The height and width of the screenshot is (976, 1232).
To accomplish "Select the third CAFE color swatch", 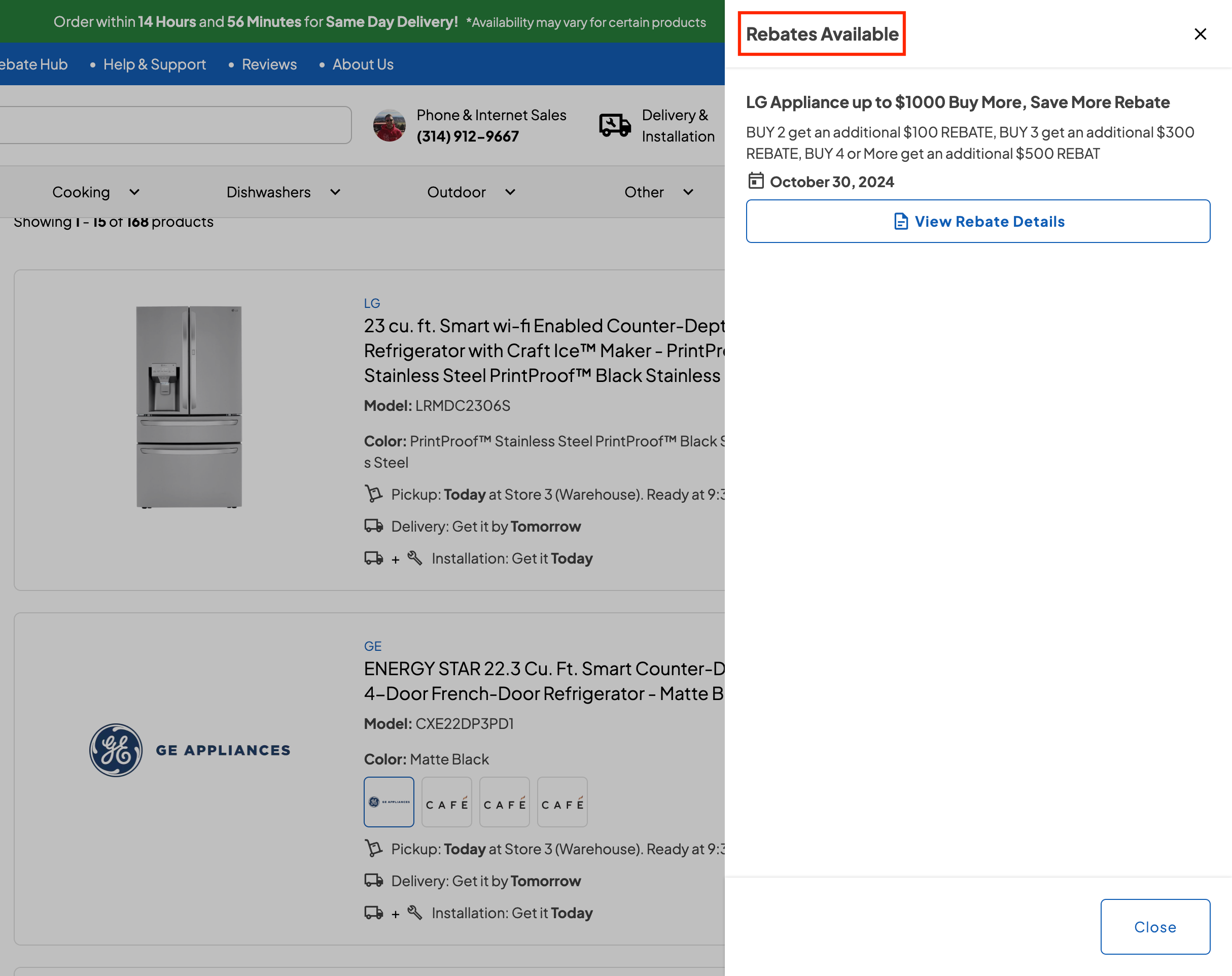I will point(562,801).
